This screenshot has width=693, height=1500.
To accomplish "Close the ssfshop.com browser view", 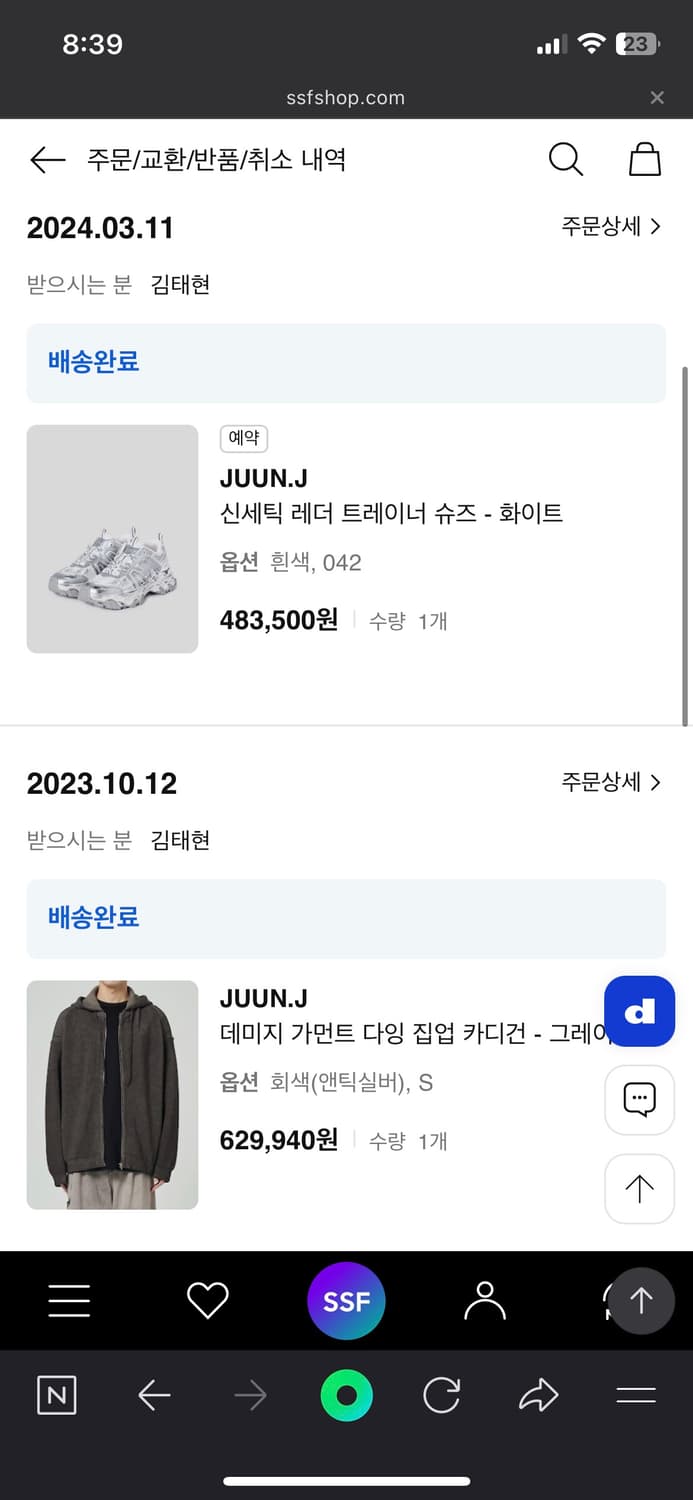I will coord(657,98).
